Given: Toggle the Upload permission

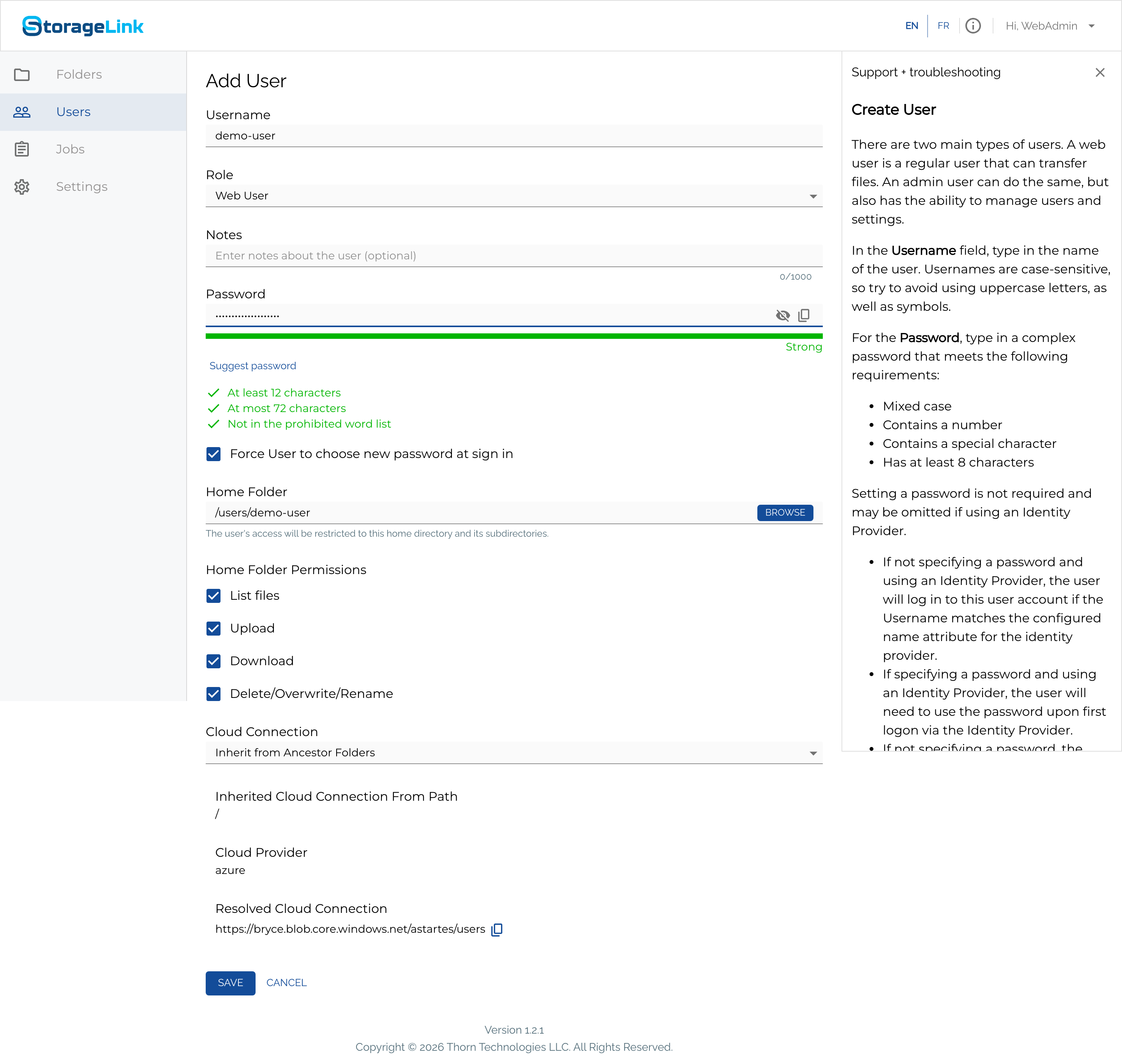Looking at the screenshot, I should click(214, 629).
